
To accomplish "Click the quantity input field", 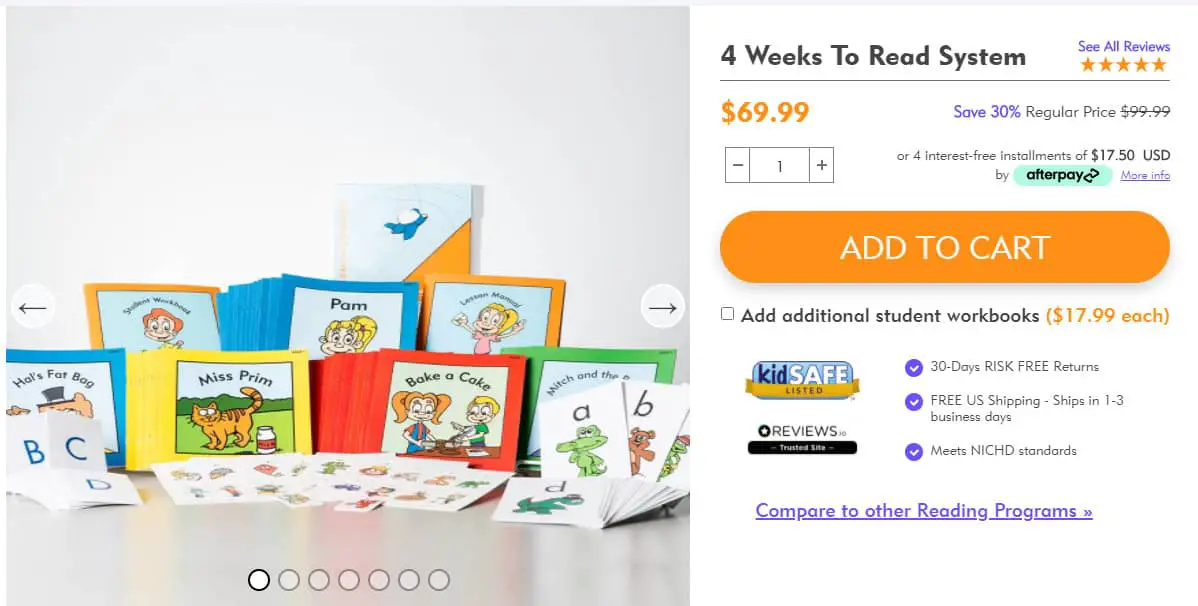I will pyautogui.click(x=779, y=165).
